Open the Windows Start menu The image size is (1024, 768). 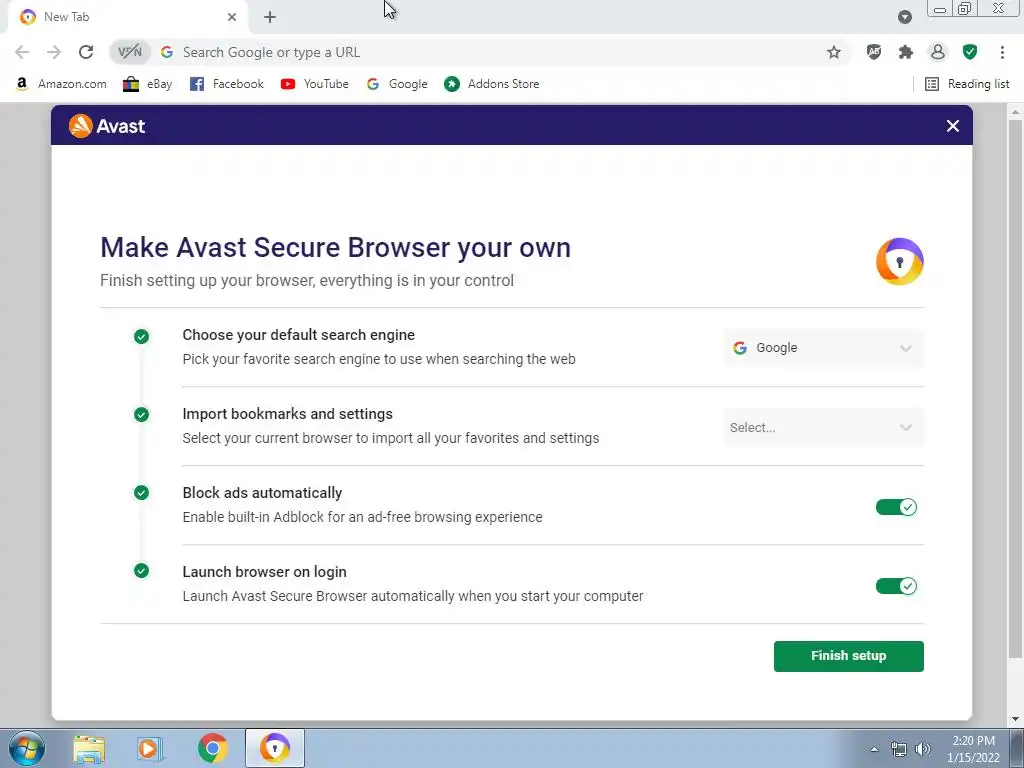[x=27, y=748]
